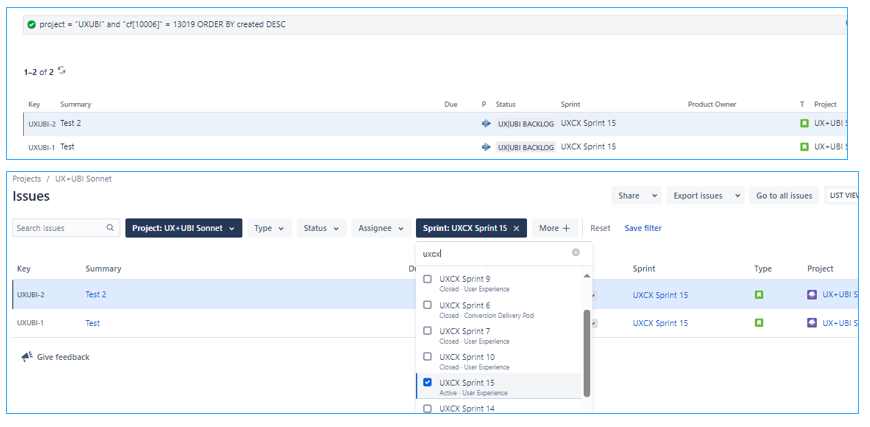Click the scroll-up arrow in sprint dropdown

(x=586, y=276)
